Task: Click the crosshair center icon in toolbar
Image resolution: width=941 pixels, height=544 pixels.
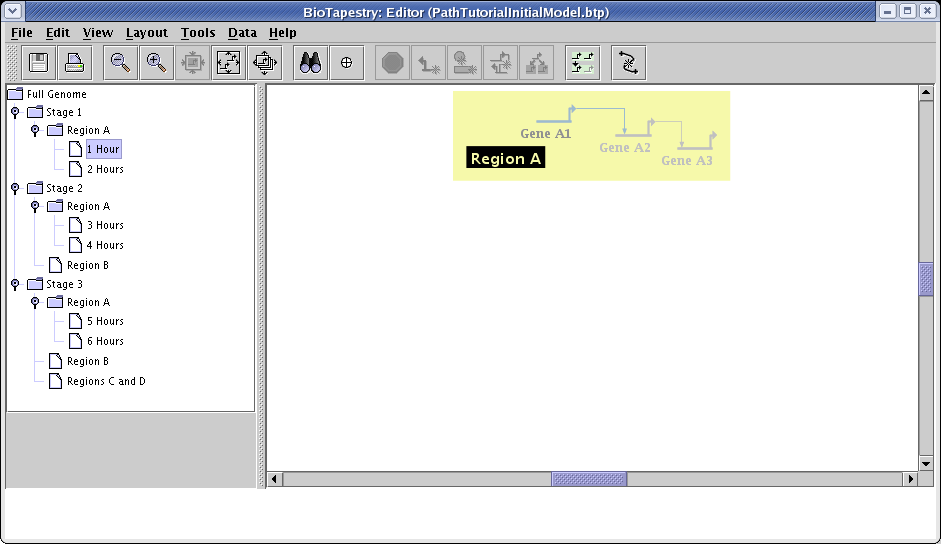Action: pyautogui.click(x=347, y=63)
